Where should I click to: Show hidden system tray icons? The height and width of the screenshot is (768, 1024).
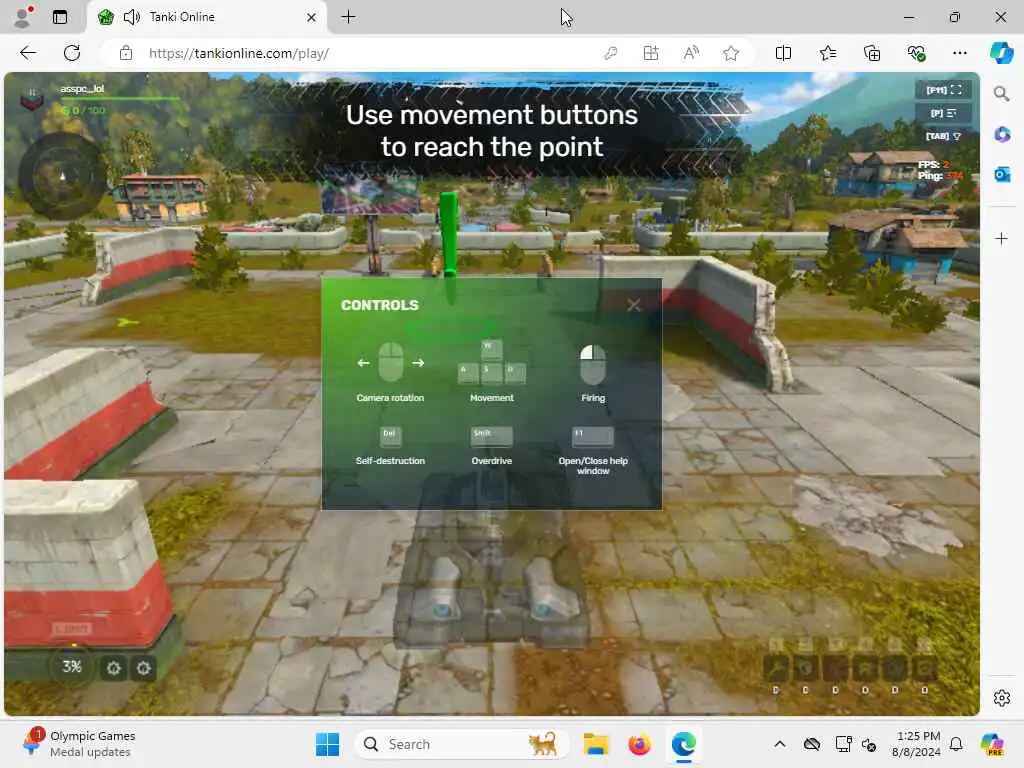pos(780,744)
